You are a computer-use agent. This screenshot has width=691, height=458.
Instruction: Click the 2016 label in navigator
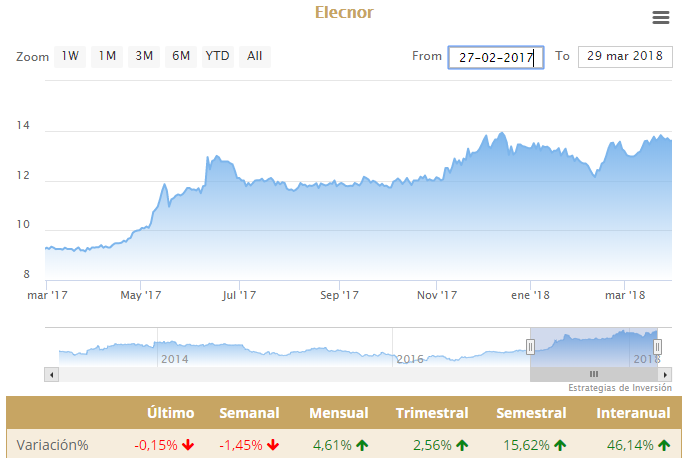[410, 359]
